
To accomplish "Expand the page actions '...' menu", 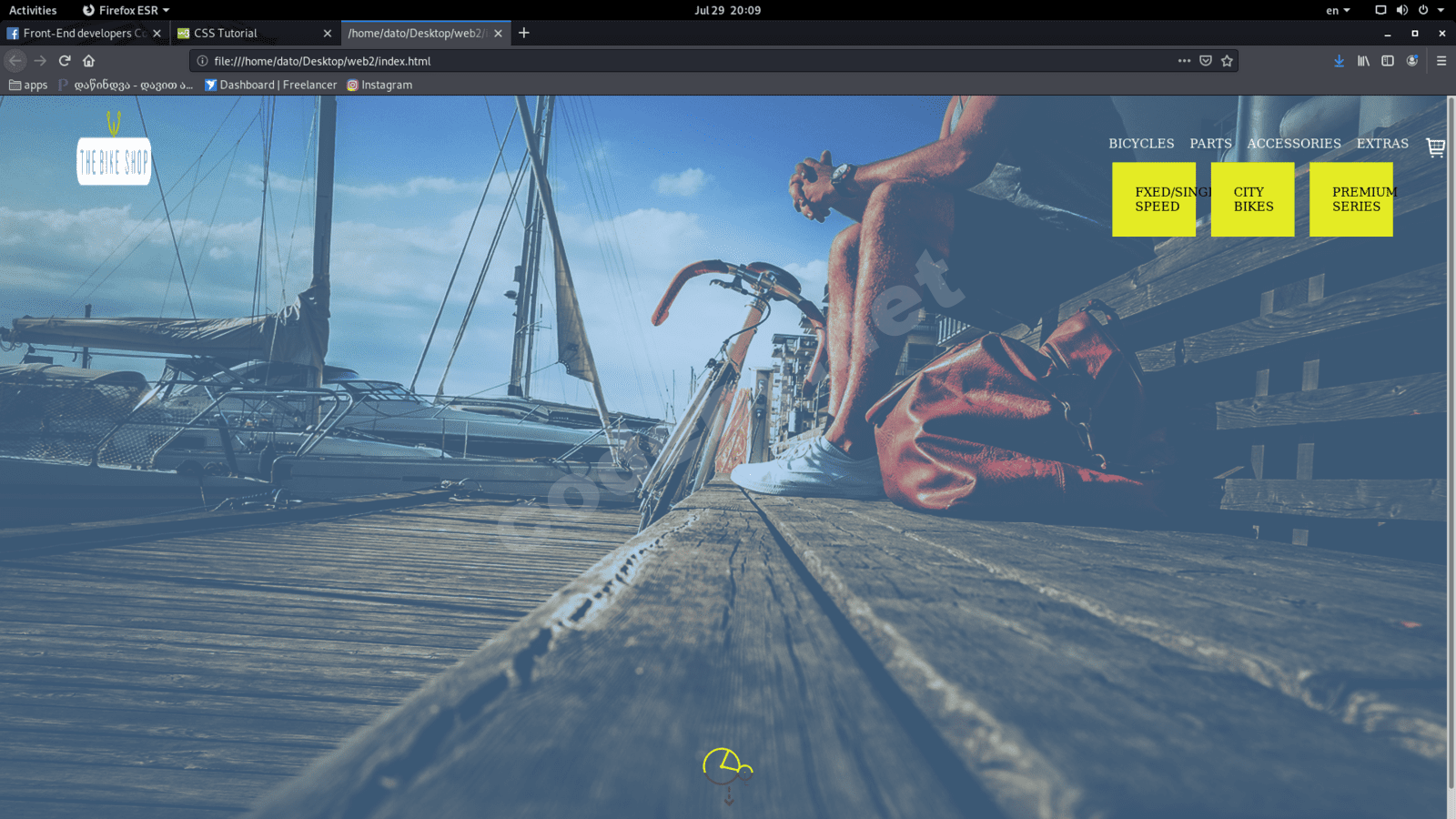I will click(1183, 61).
